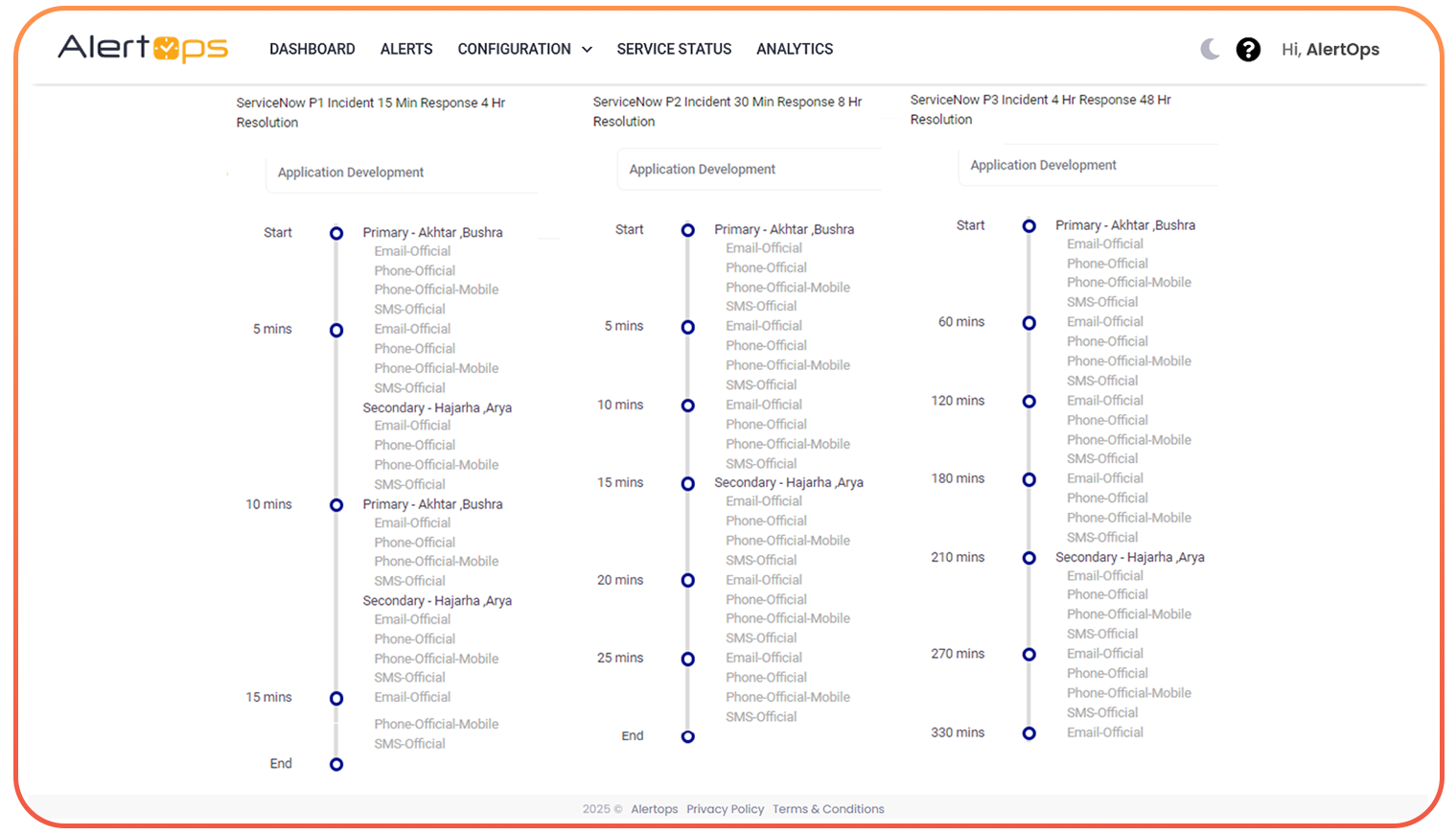Click the Start marker on P3 timeline
Screen dimensions: 1456x835
point(1029,226)
